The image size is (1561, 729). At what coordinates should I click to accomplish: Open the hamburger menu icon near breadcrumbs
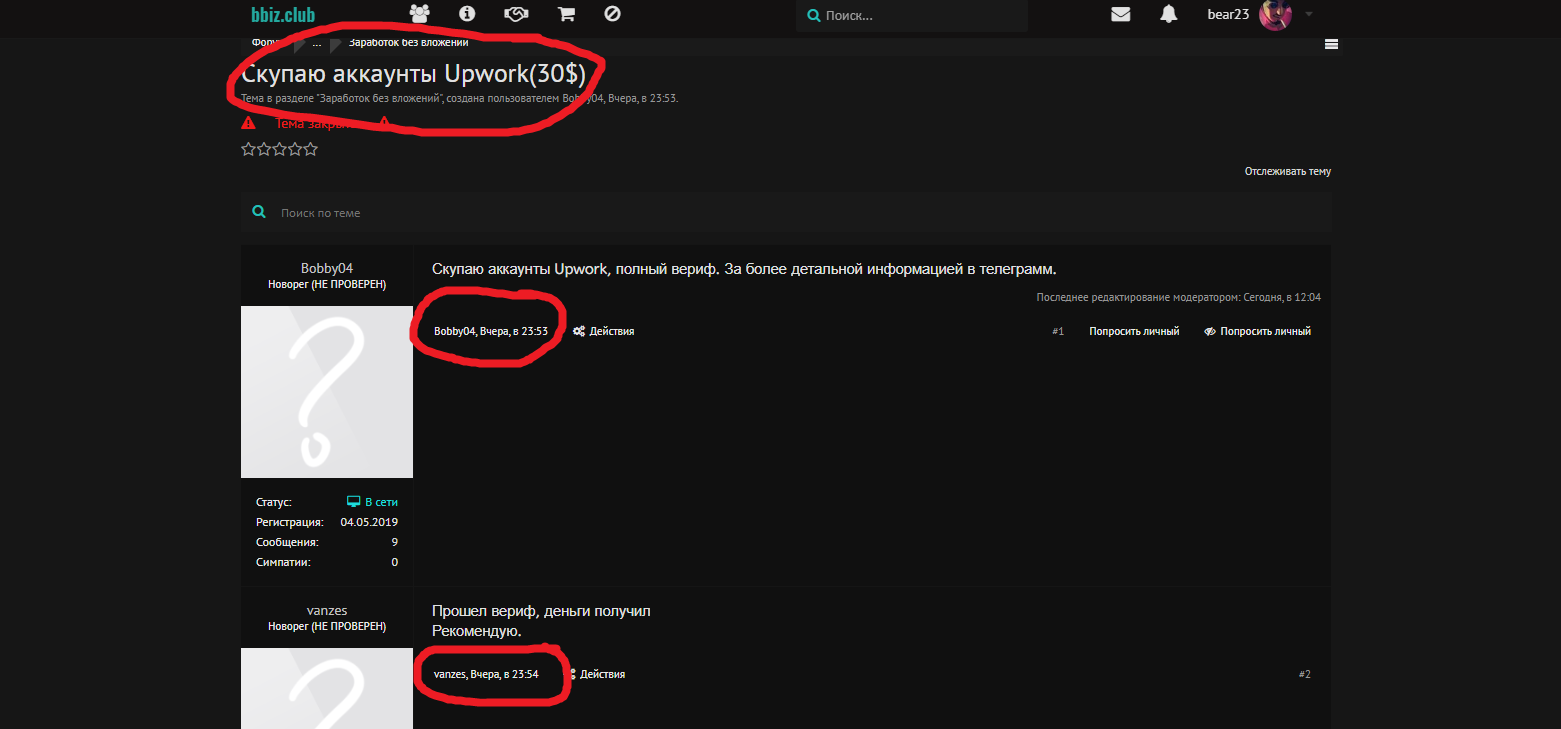[x=1331, y=43]
